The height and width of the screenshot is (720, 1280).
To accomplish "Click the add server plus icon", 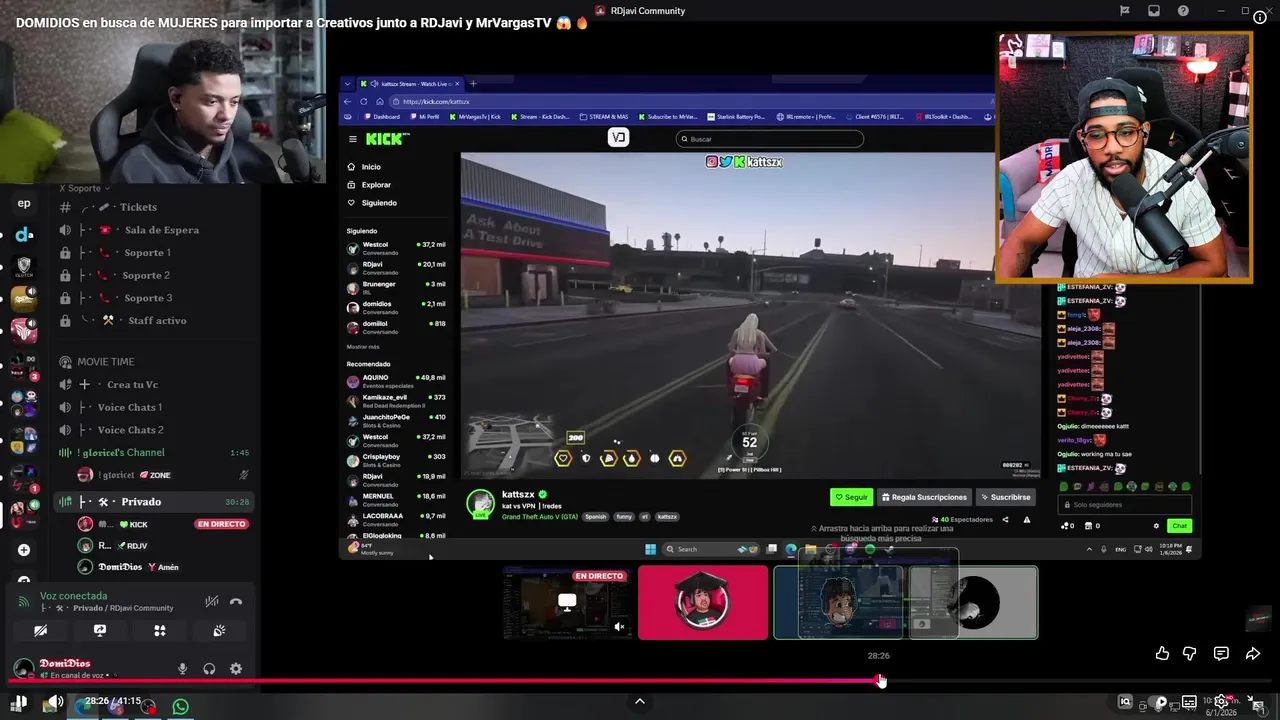I will [24, 549].
